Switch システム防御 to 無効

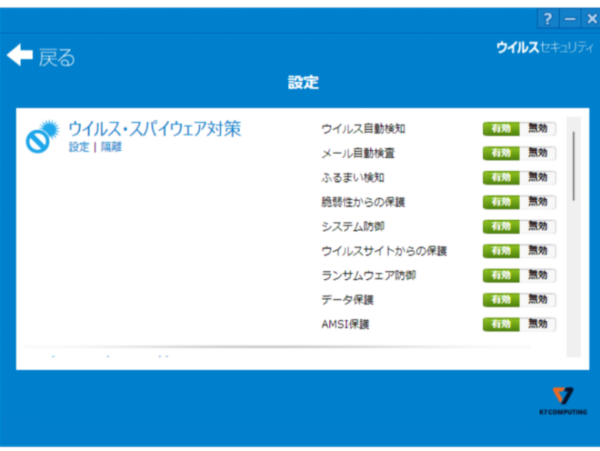(539, 226)
